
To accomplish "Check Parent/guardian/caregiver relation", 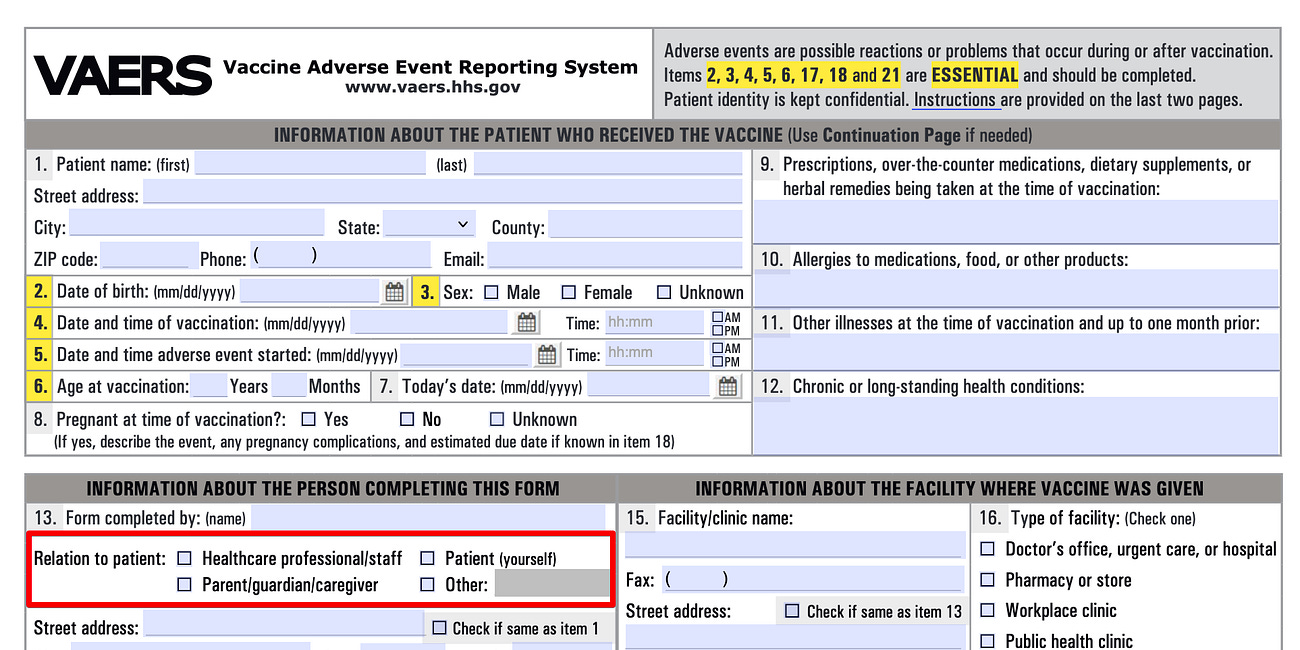I will [184, 584].
